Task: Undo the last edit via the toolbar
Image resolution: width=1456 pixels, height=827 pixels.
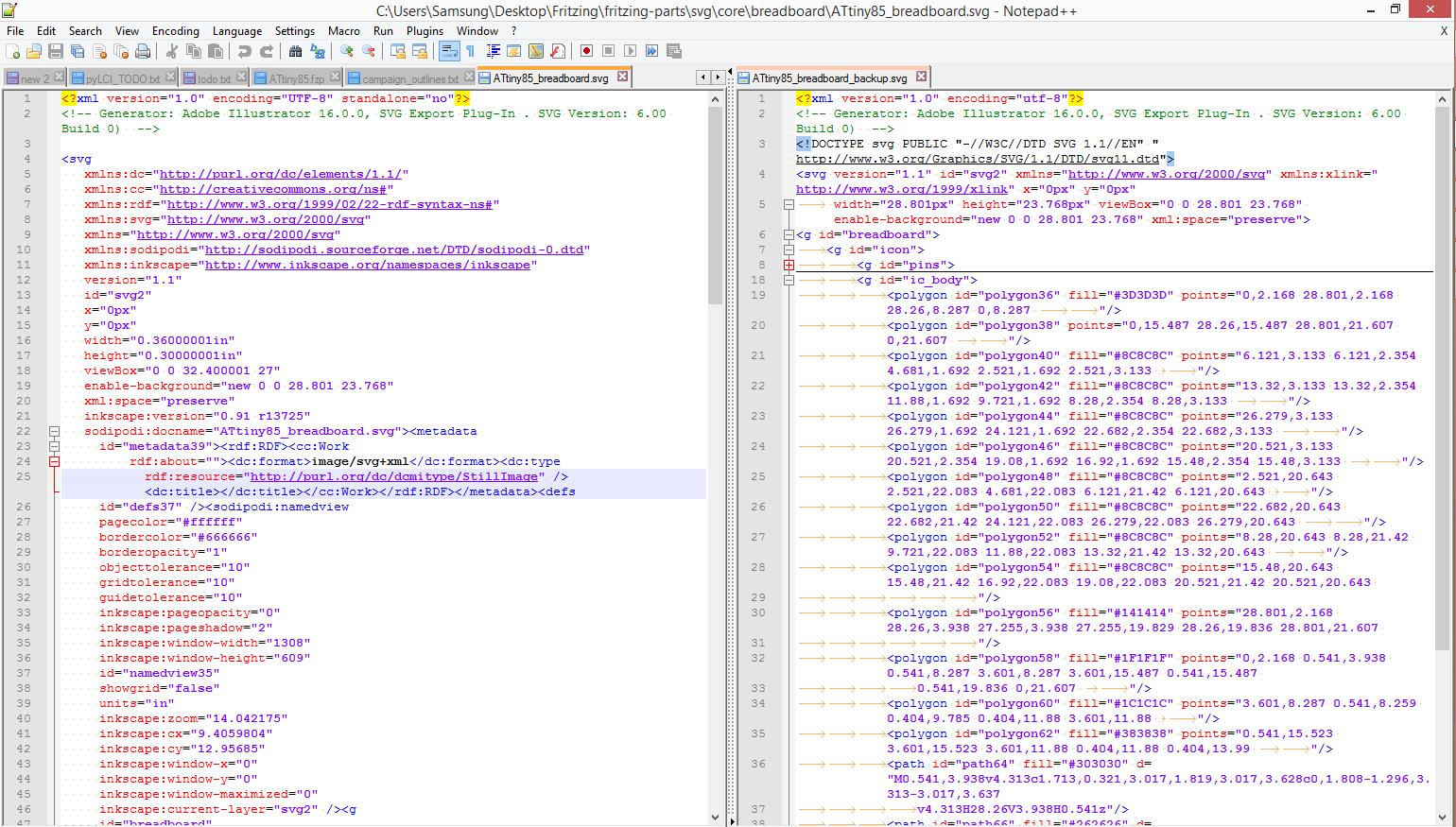Action: coord(245,51)
